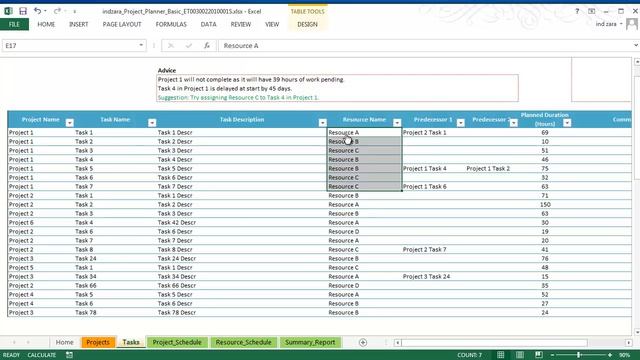Switch to Page Break Preview icon
This screenshot has height=360, width=640.
(x=539, y=355)
